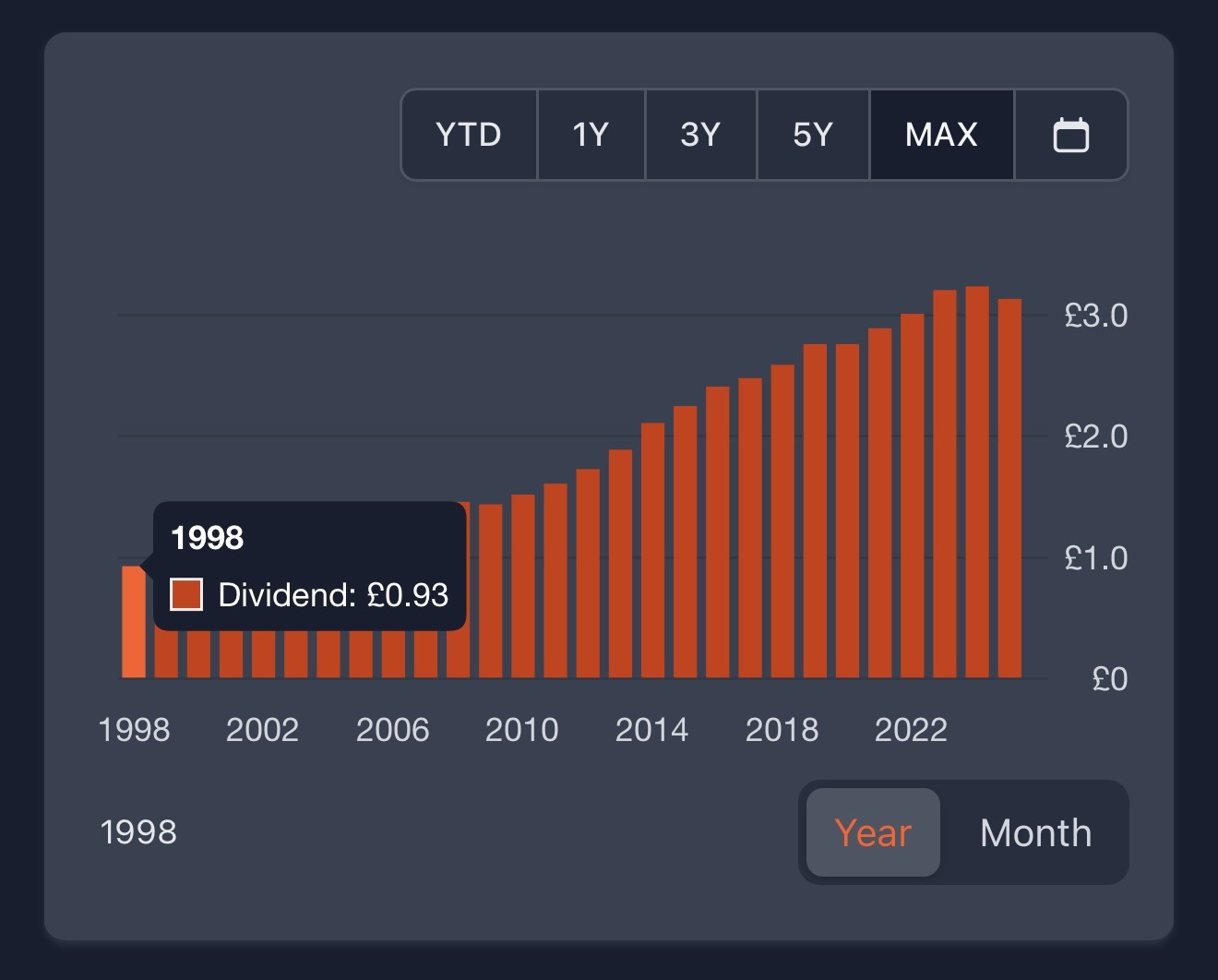Image resolution: width=1218 pixels, height=980 pixels.
Task: Click the 1998 tooltip title
Action: pyautogui.click(x=208, y=538)
